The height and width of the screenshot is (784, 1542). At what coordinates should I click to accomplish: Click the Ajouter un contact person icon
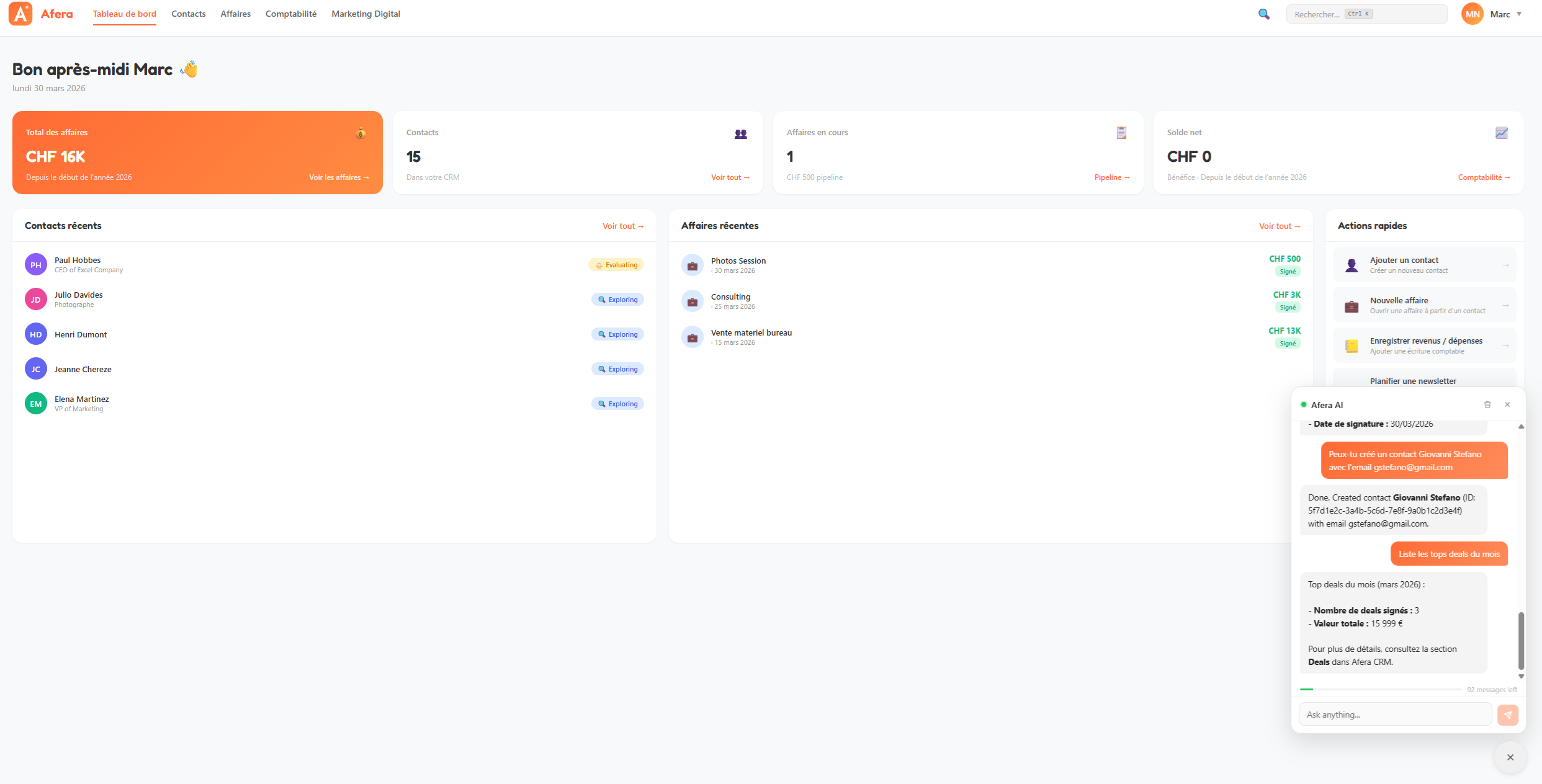click(1351, 265)
